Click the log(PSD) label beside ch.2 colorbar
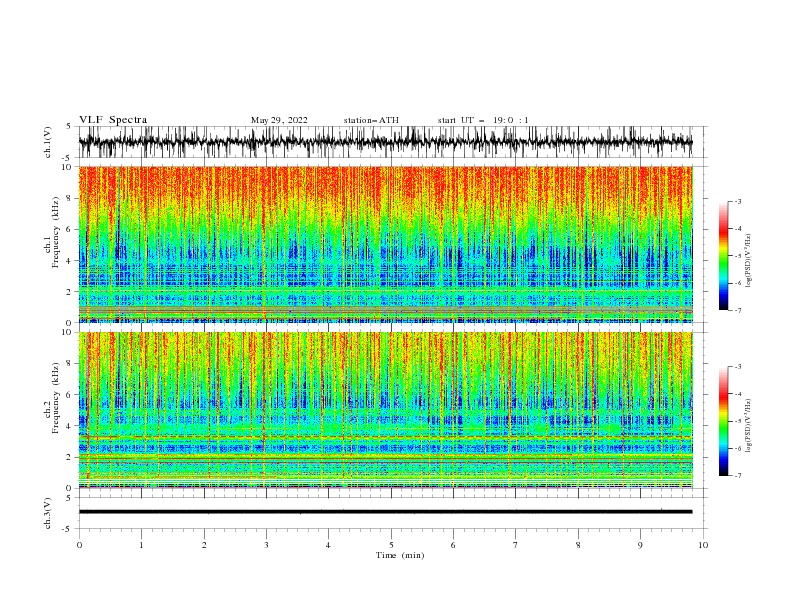The height and width of the screenshot is (612, 792). 749,426
